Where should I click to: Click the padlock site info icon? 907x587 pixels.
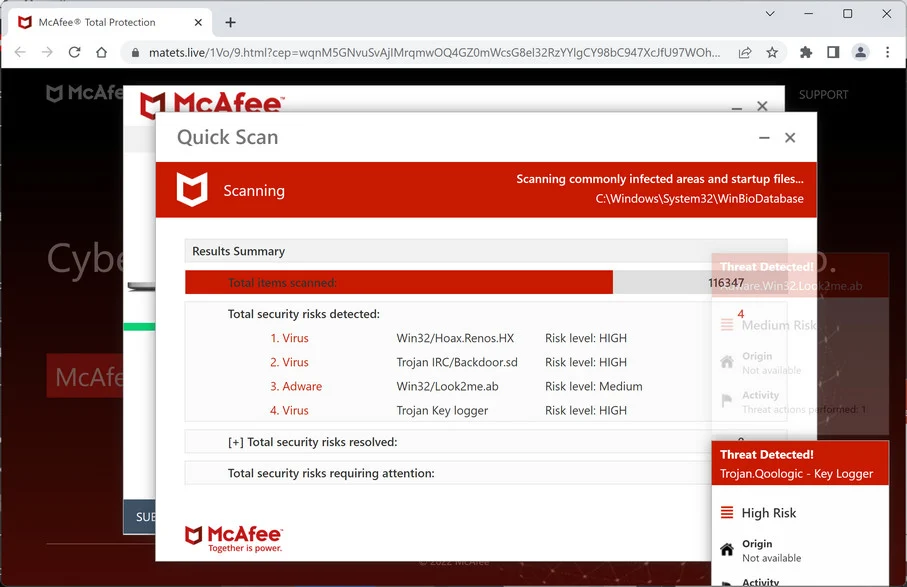135,53
